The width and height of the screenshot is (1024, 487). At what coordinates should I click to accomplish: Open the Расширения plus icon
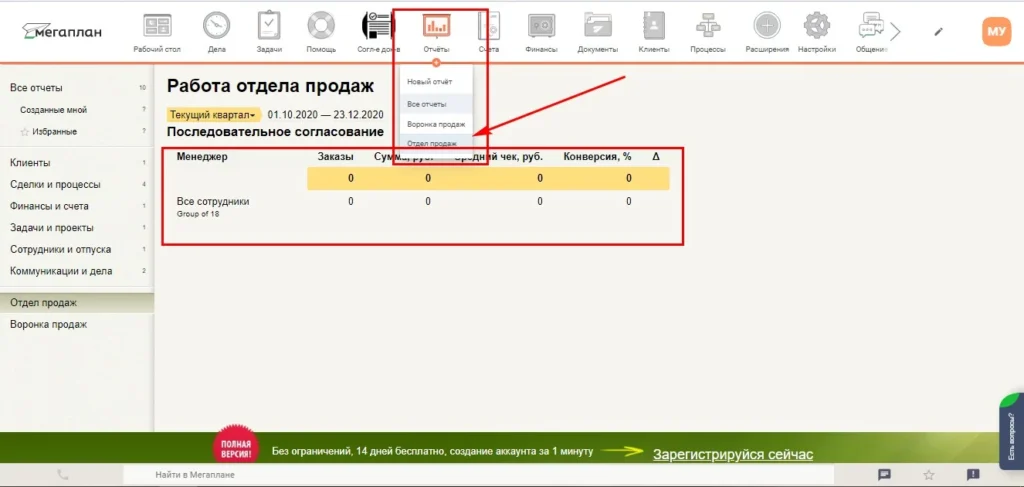click(767, 26)
